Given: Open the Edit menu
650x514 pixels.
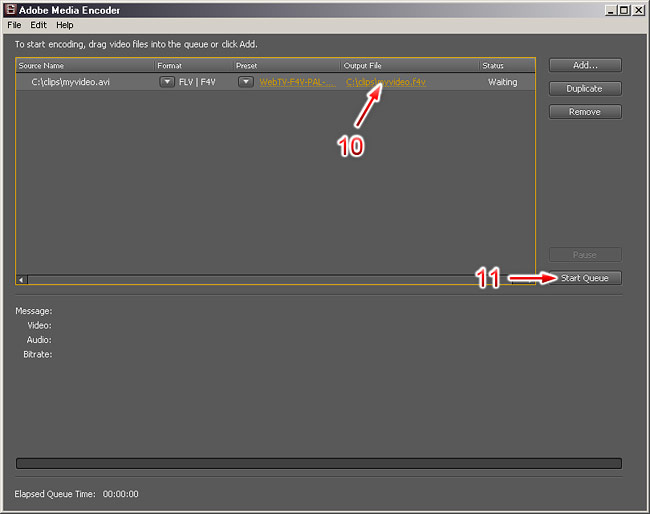Looking at the screenshot, I should point(38,25).
